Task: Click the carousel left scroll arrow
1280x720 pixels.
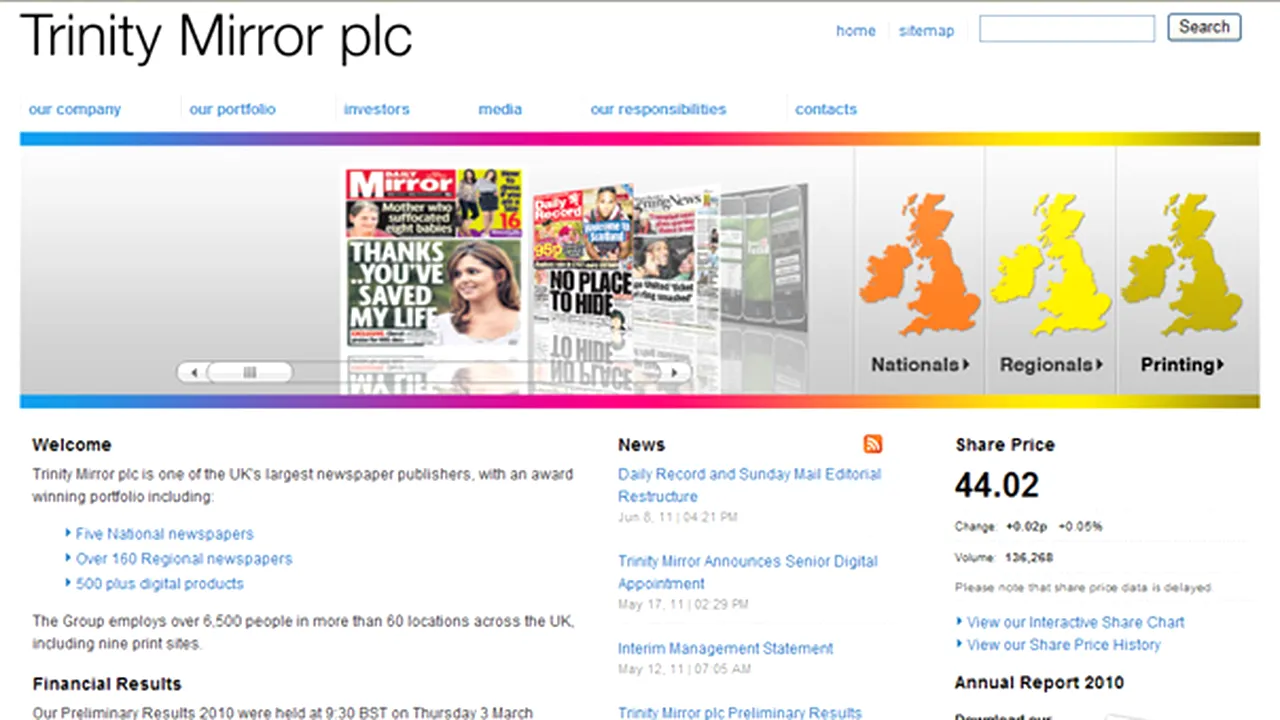Action: [194, 372]
